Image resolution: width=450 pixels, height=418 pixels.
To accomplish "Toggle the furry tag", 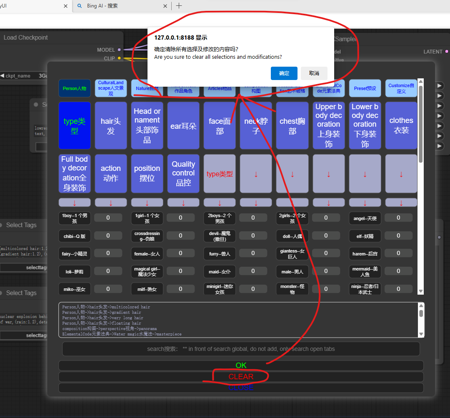I will (x=220, y=254).
